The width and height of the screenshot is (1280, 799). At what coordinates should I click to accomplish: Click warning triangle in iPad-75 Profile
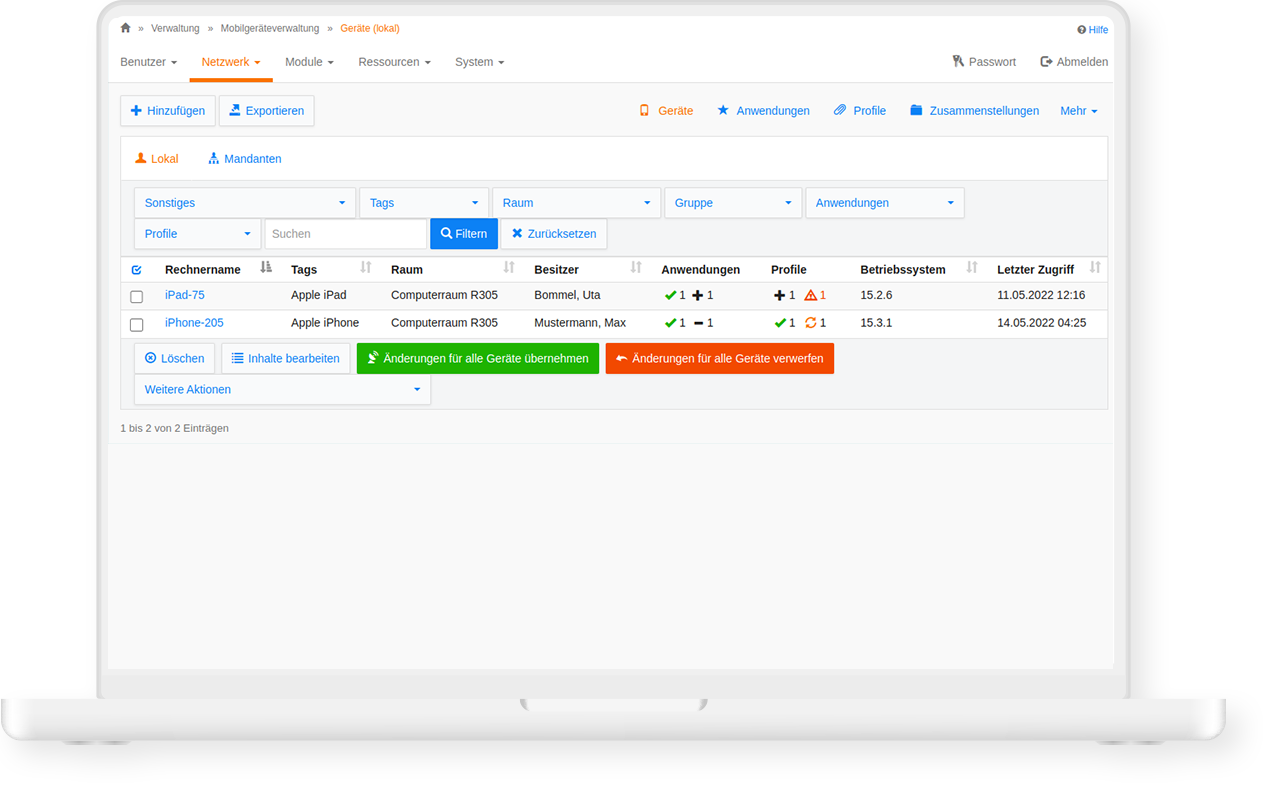[x=811, y=296]
